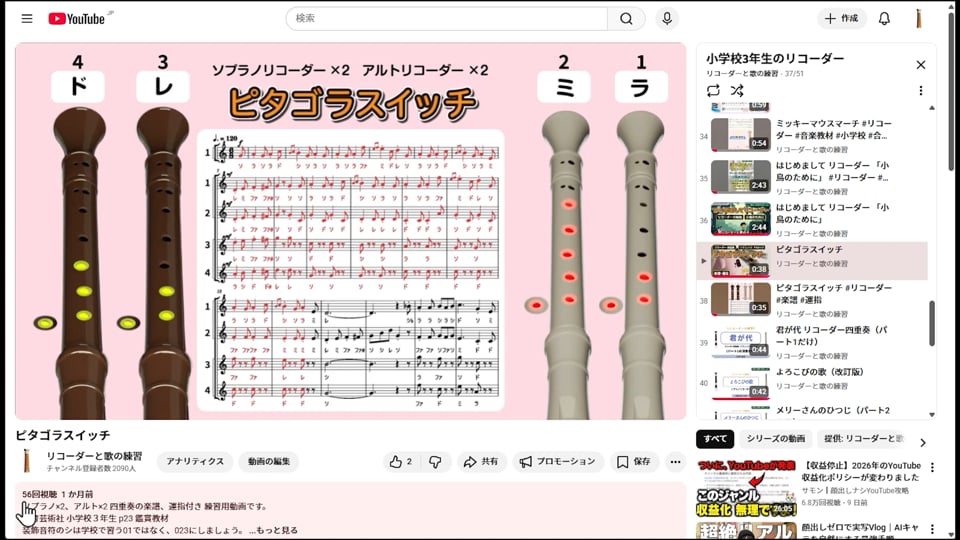Screen dimensions: 960x540
Task: Open playlist video 36 thumbnail 2:44
Action: point(740,219)
